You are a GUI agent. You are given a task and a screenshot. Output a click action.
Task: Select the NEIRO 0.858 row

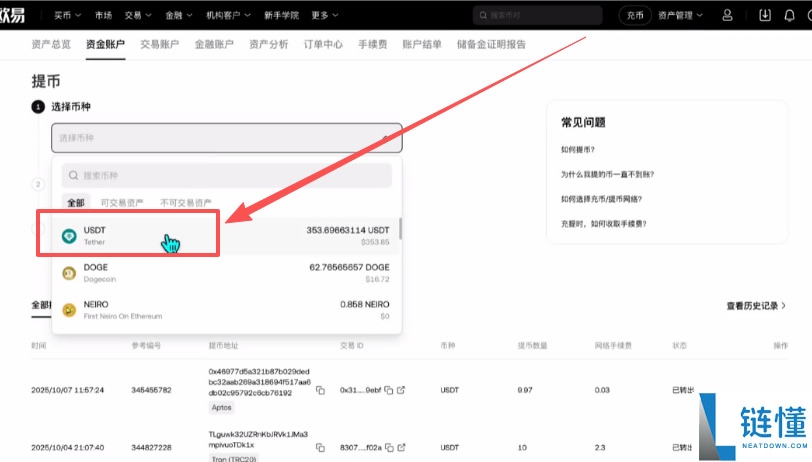[227, 310]
